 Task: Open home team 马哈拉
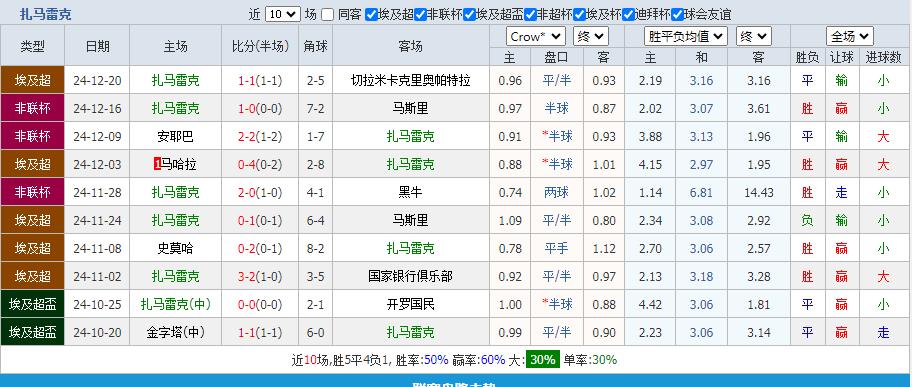tap(179, 164)
